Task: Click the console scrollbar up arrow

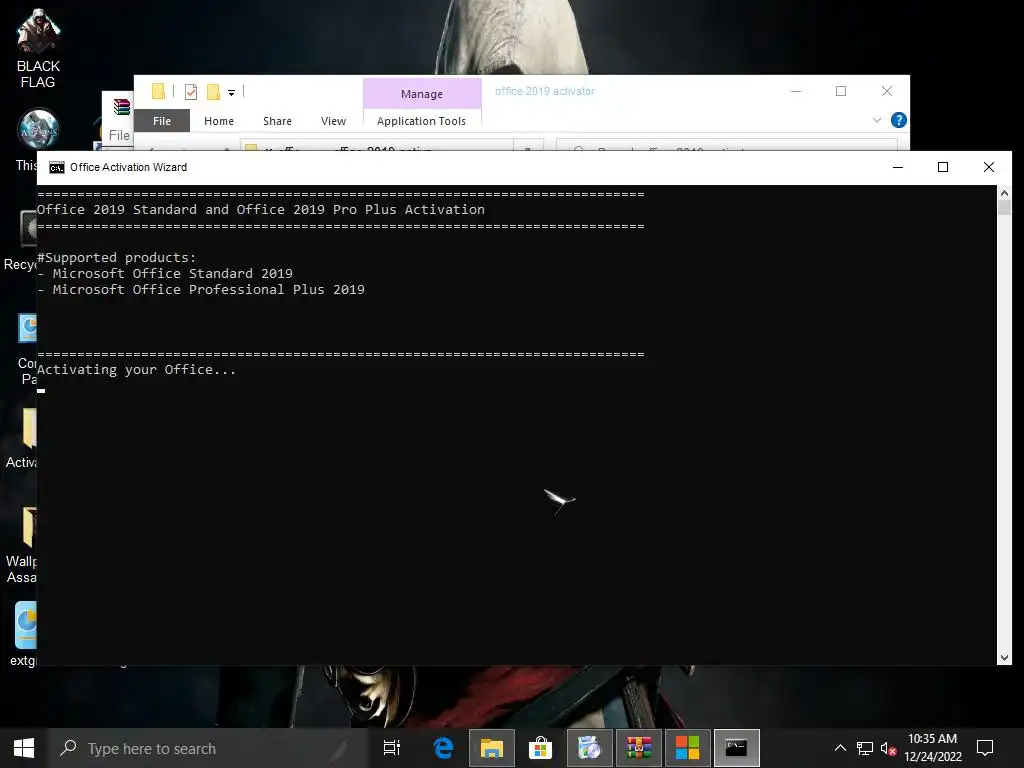Action: (x=1004, y=193)
